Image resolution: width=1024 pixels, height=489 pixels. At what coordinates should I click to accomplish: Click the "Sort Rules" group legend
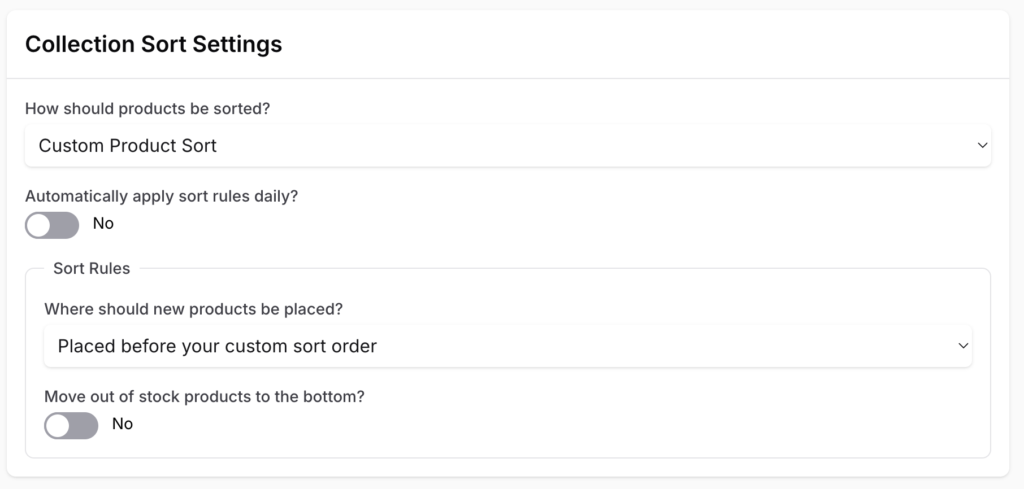coord(91,268)
